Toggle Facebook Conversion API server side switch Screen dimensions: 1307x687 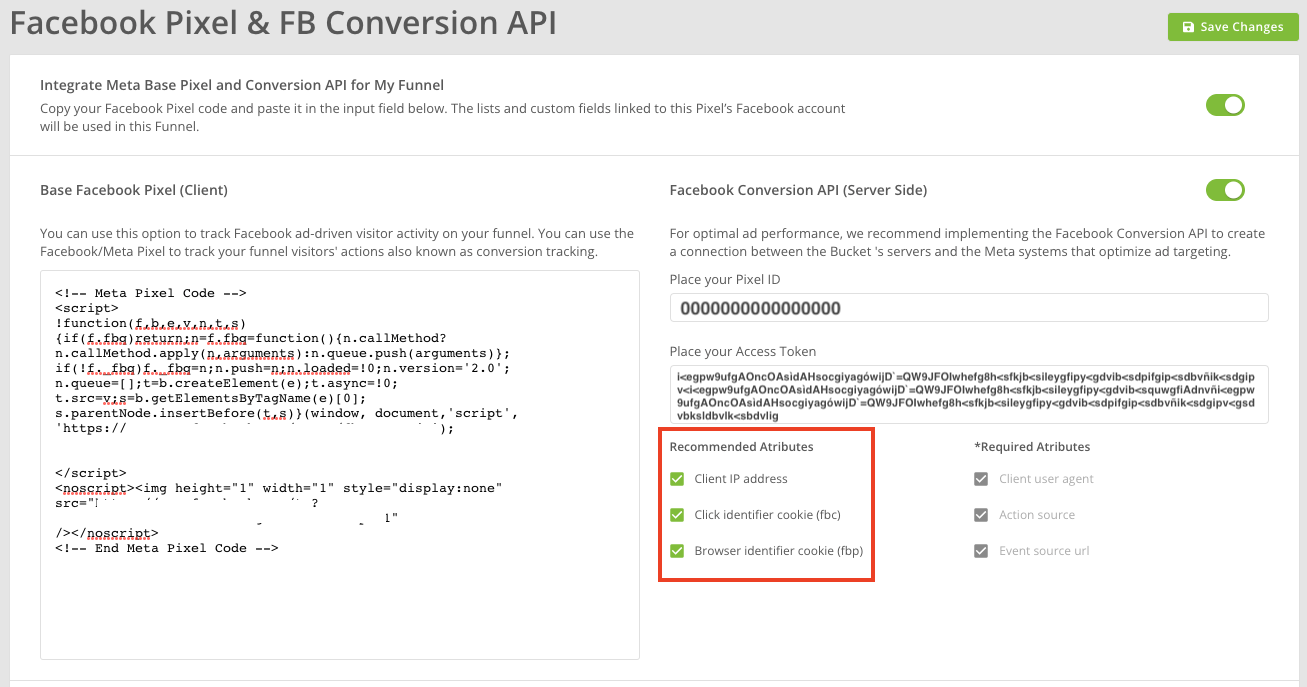click(1225, 190)
